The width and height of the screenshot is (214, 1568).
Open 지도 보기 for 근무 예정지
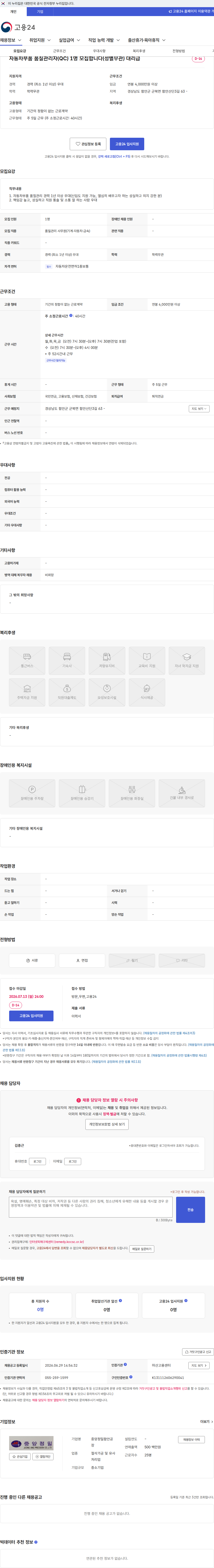coord(199,409)
